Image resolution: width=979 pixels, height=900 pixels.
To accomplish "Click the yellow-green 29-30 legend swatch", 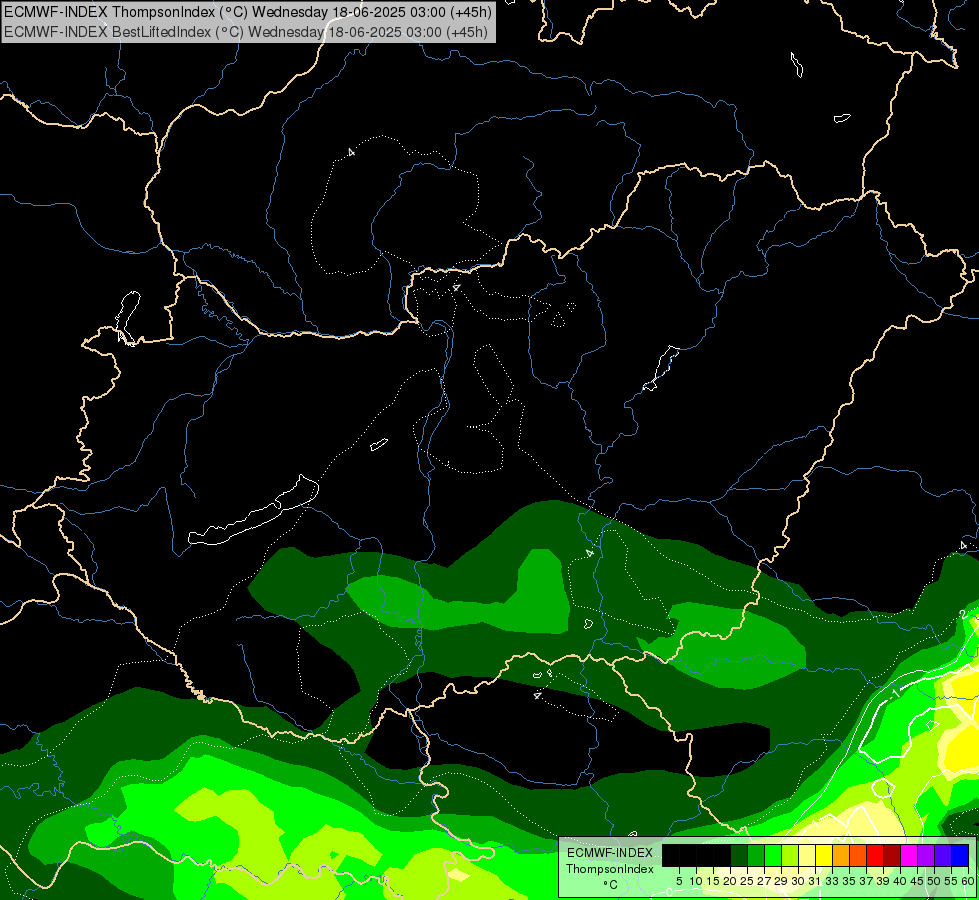I will tap(790, 855).
